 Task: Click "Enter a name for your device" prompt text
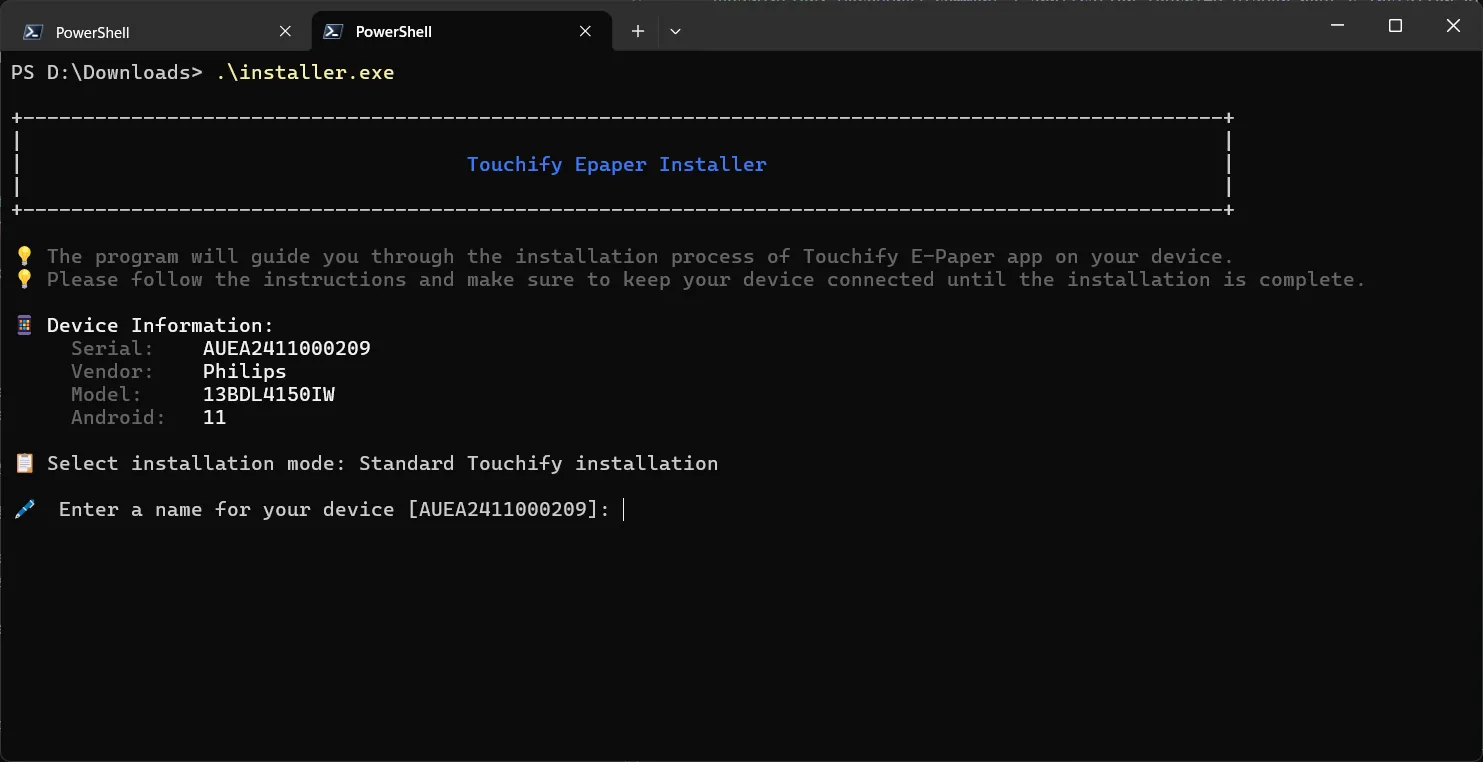227,510
